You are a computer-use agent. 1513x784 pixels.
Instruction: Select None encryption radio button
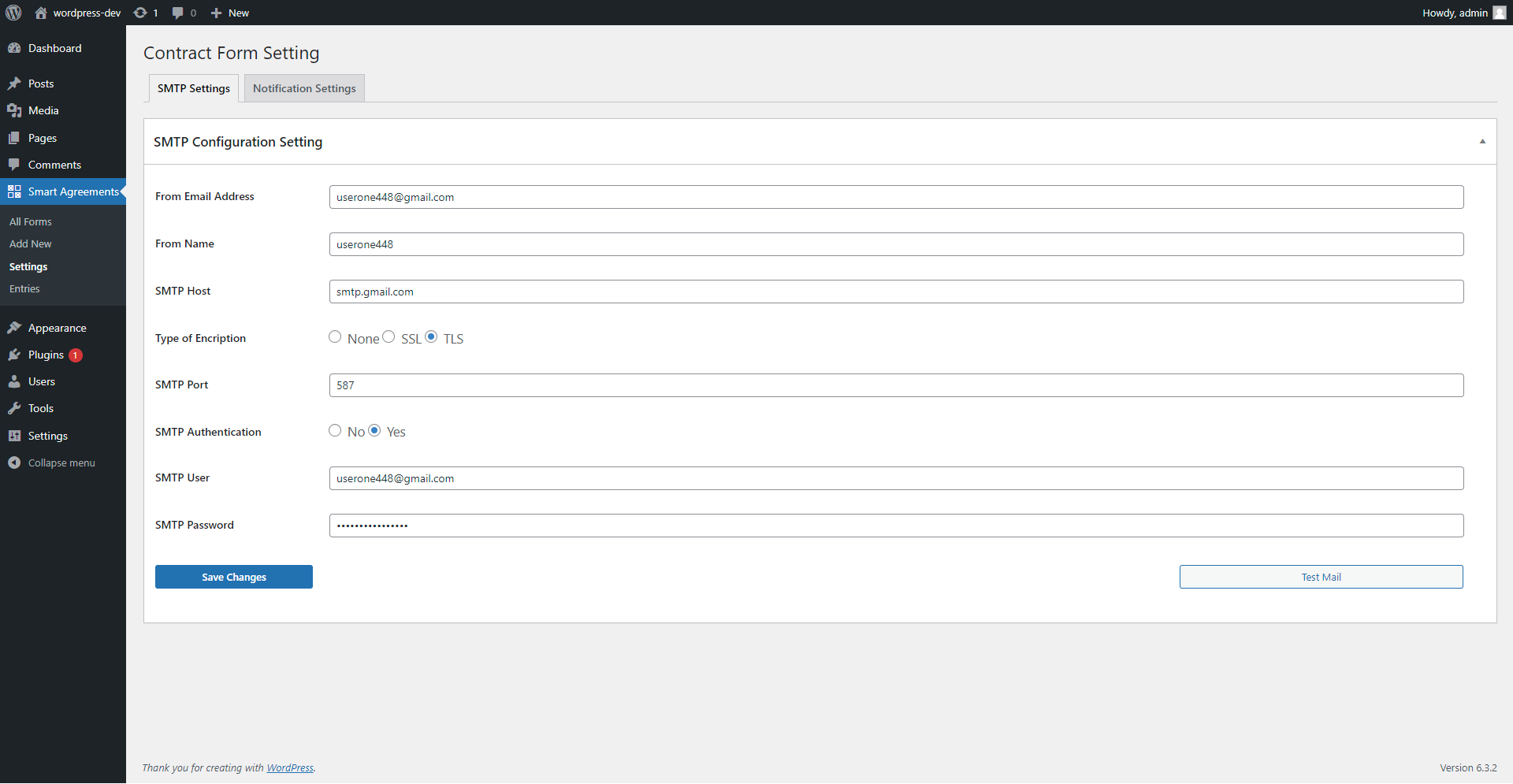[x=335, y=337]
